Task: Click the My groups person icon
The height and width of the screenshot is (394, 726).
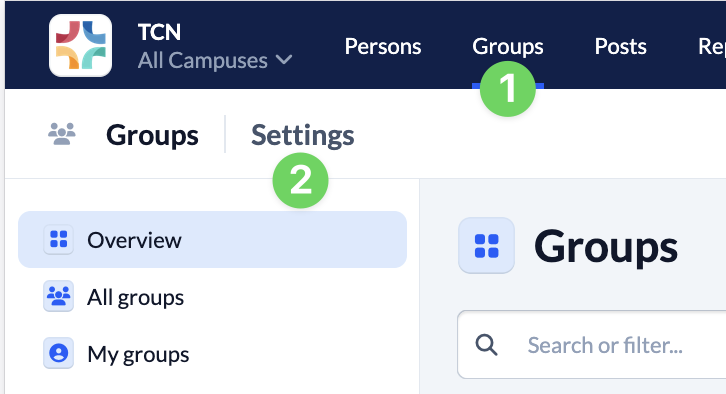Action: click(58, 353)
